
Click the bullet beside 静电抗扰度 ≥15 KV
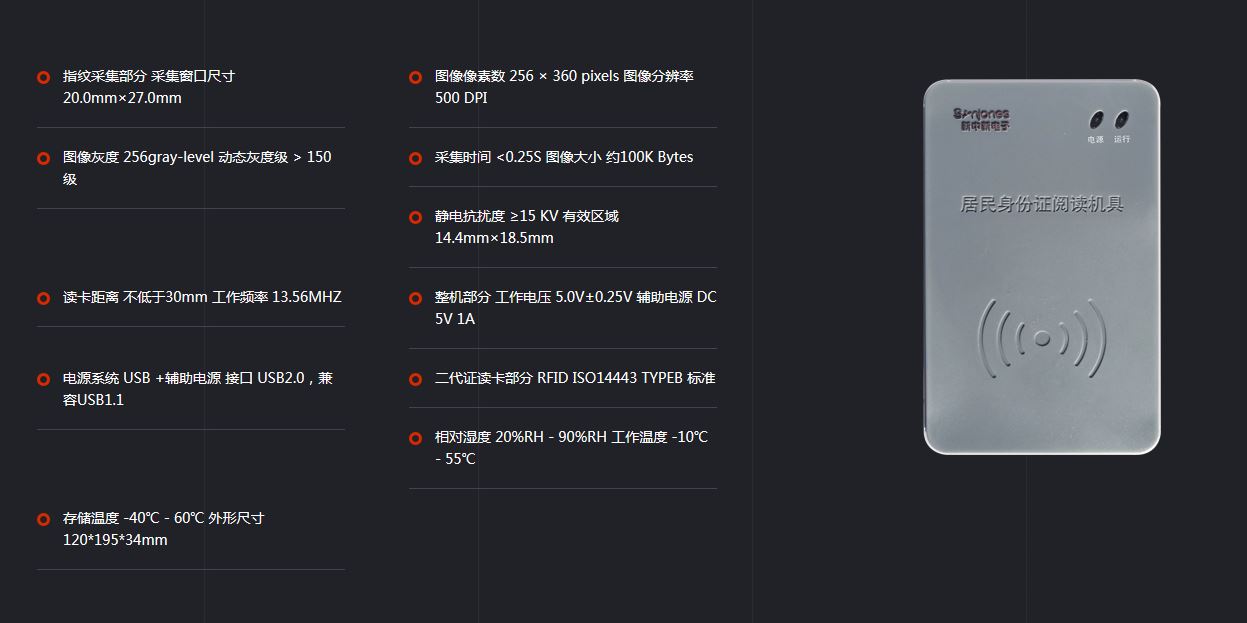point(415,217)
